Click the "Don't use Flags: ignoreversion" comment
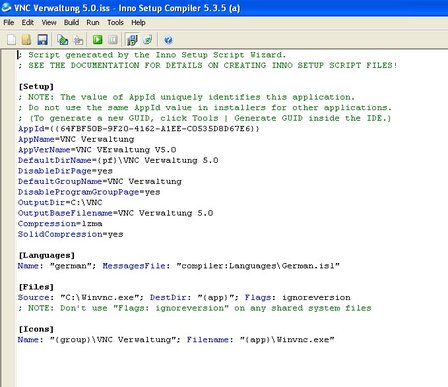The image size is (448, 387). (195, 308)
